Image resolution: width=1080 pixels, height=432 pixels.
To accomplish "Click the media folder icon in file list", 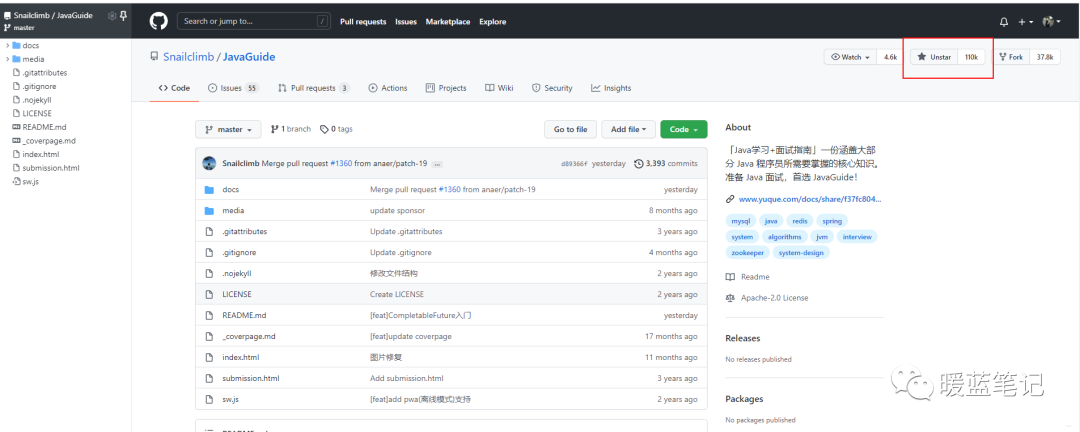I will (x=209, y=210).
